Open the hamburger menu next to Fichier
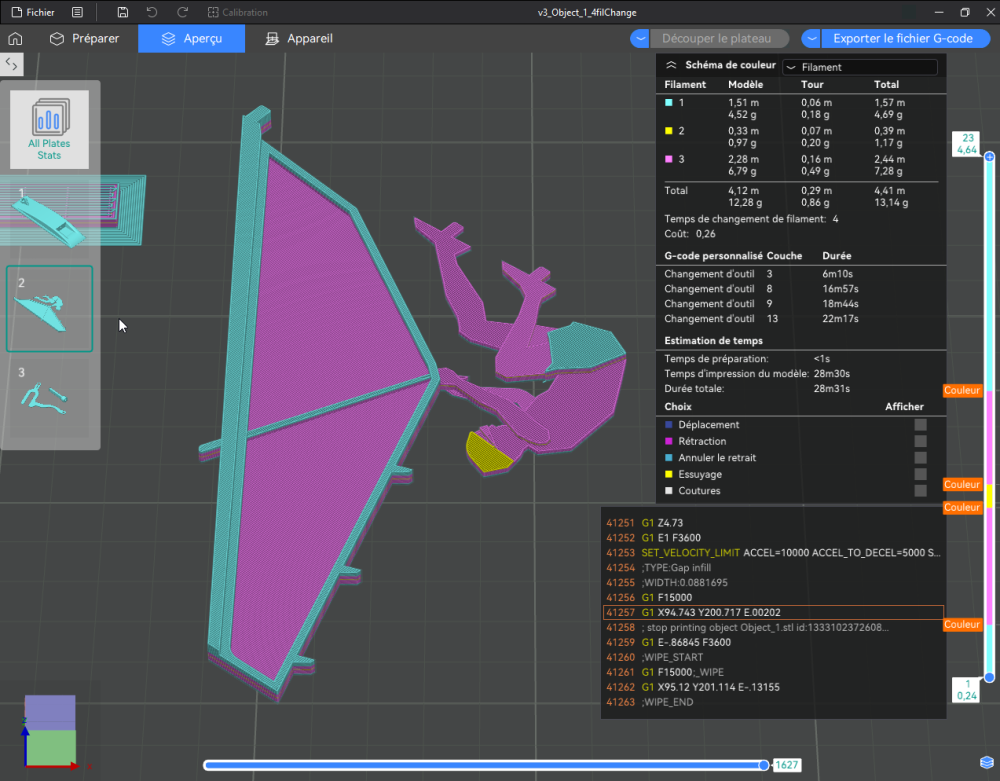 pos(77,12)
